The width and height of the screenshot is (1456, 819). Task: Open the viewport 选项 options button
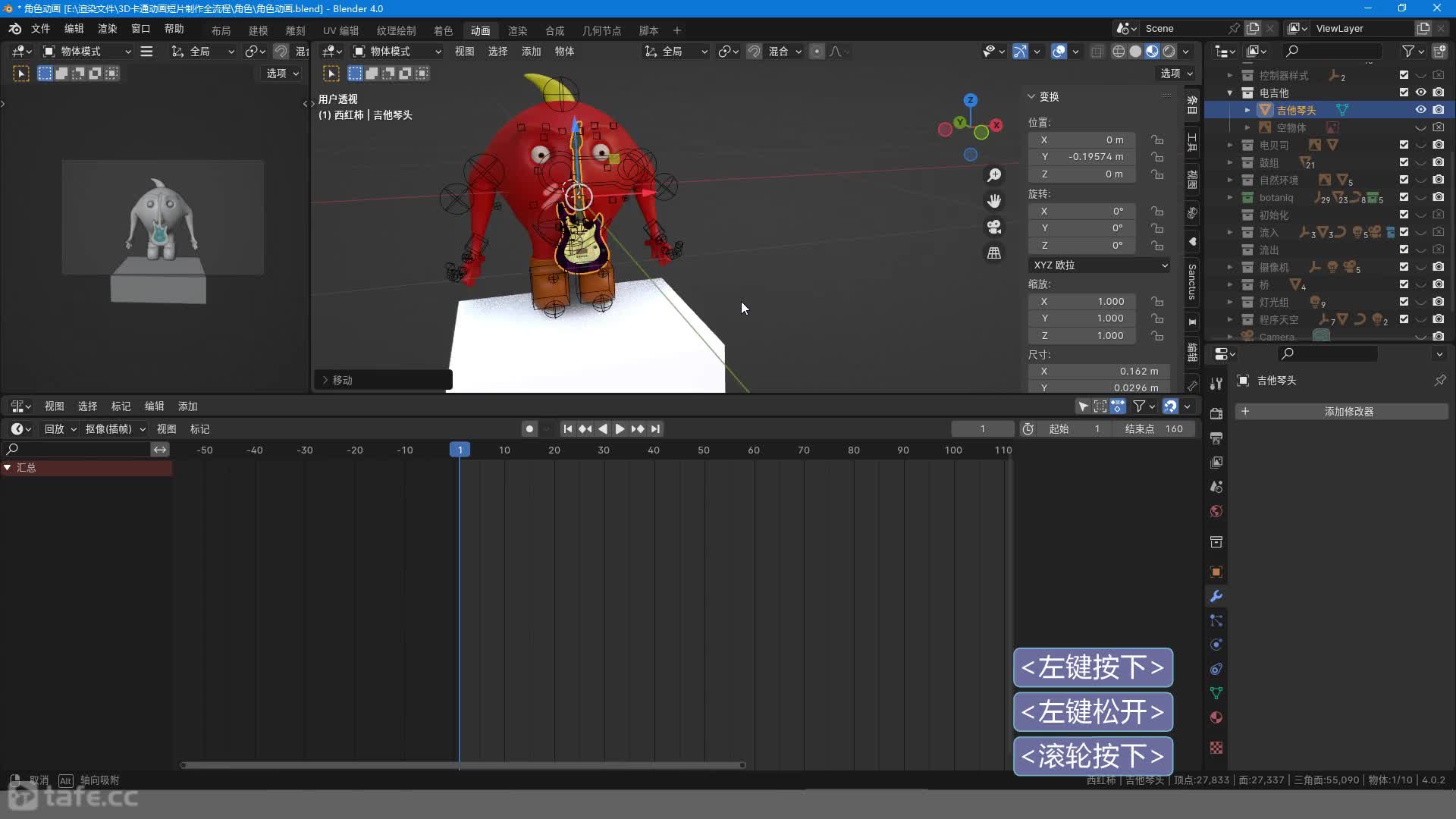coord(1176,74)
